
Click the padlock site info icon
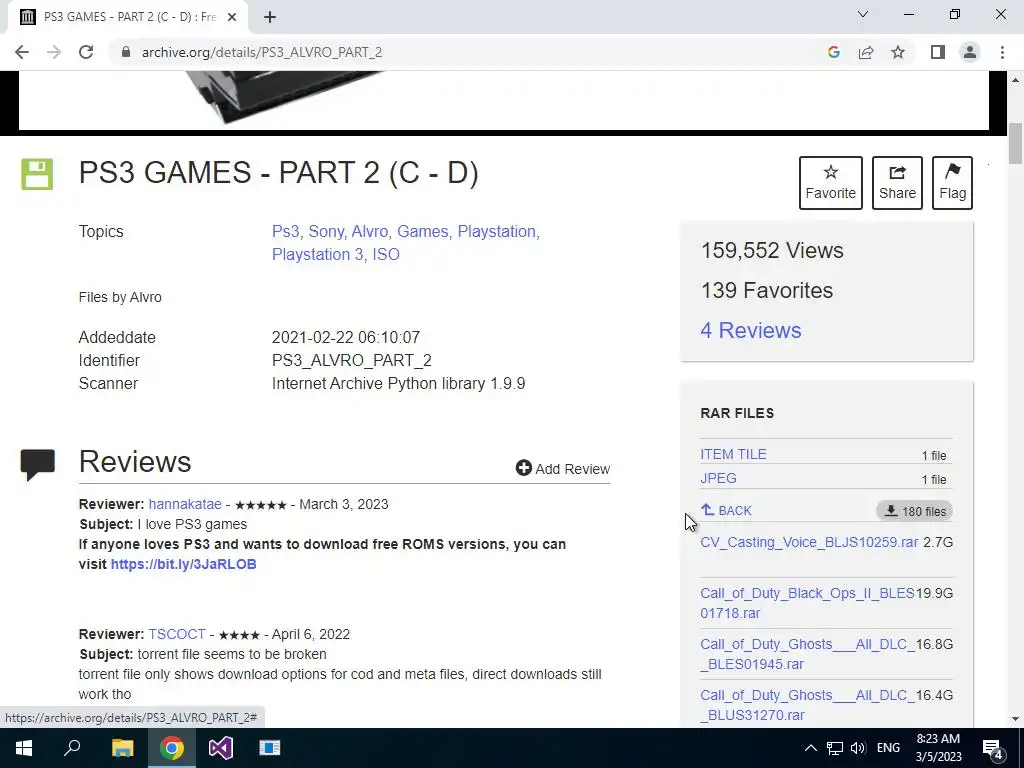click(x=126, y=52)
